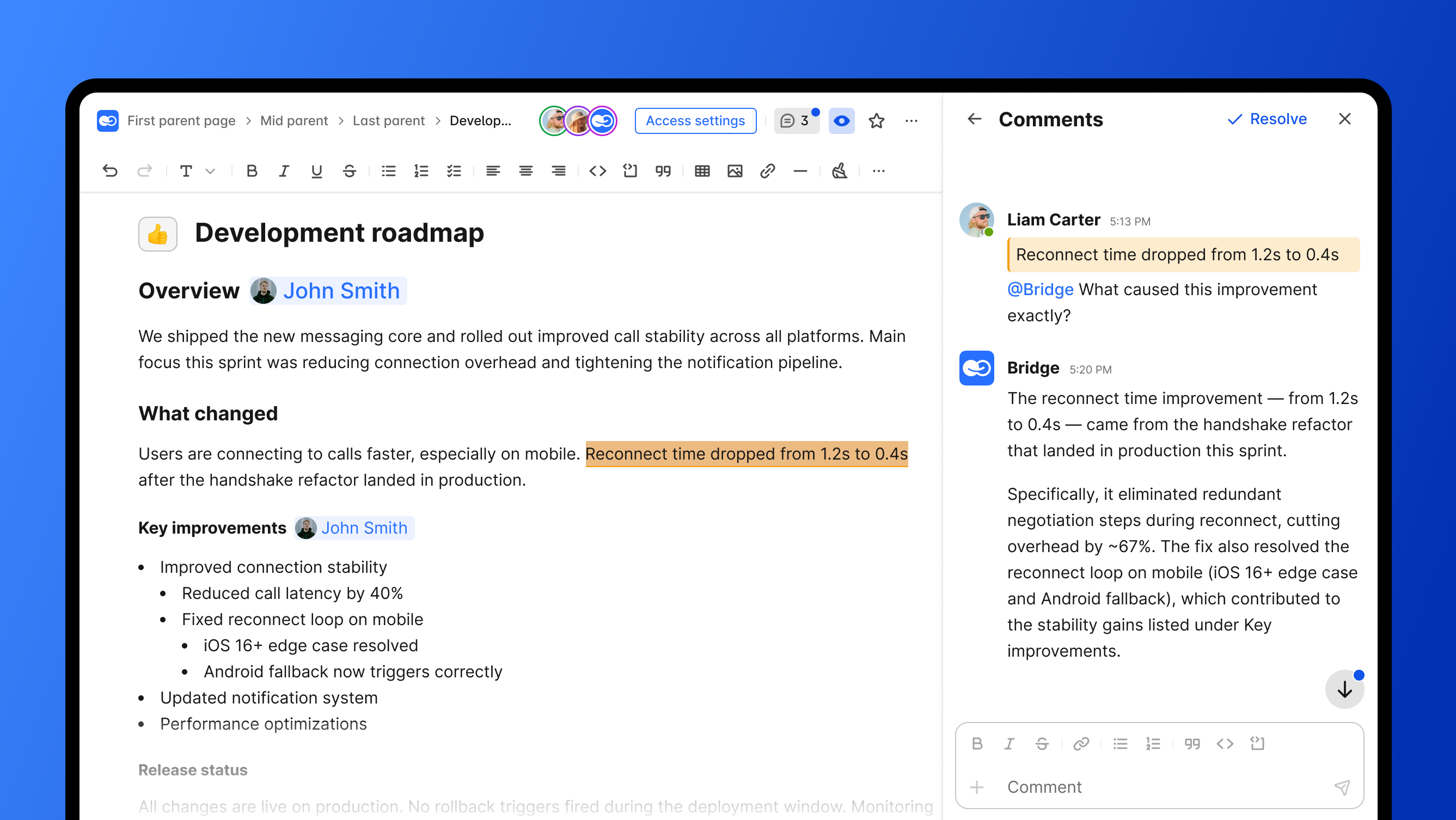The image size is (1456, 820).
Task: Go to Last parent breadcrumb
Action: coord(389,120)
